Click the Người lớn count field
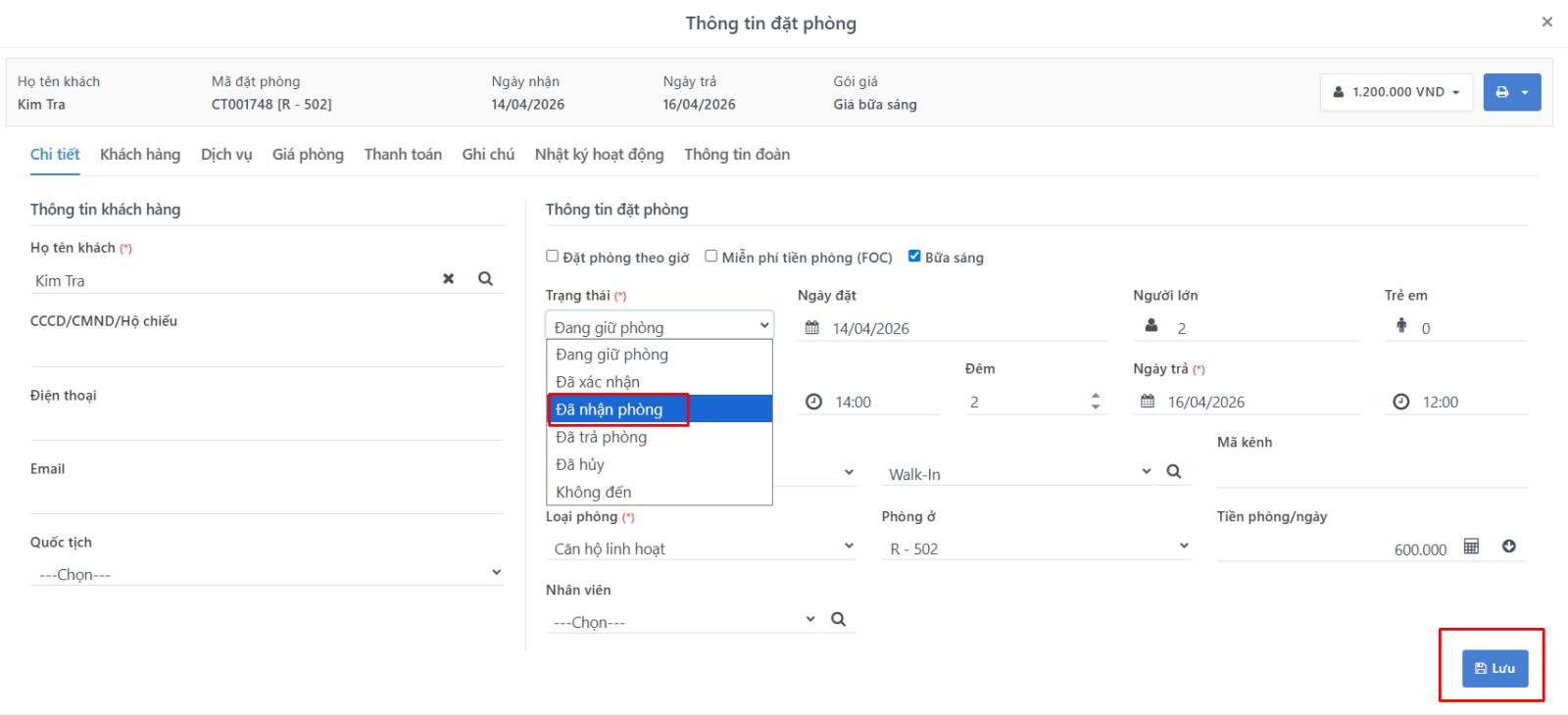 click(x=1264, y=328)
